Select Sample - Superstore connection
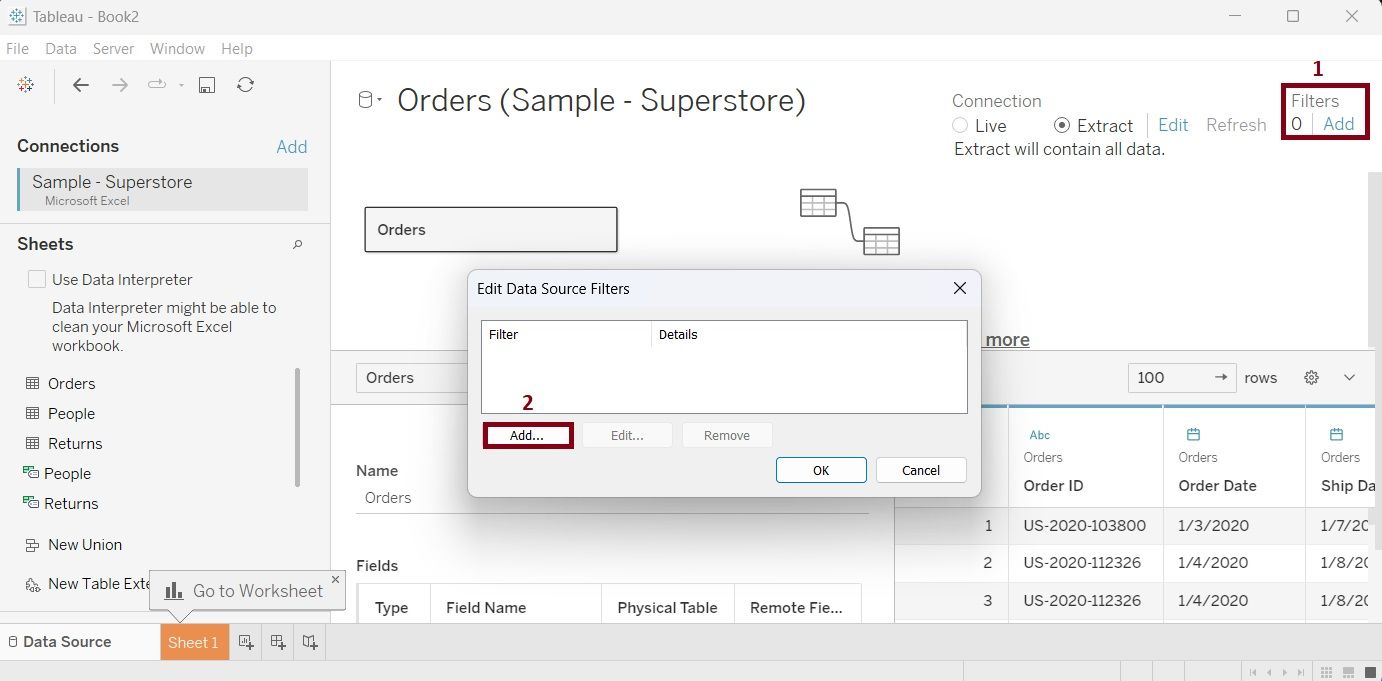1382x681 pixels. (162, 189)
